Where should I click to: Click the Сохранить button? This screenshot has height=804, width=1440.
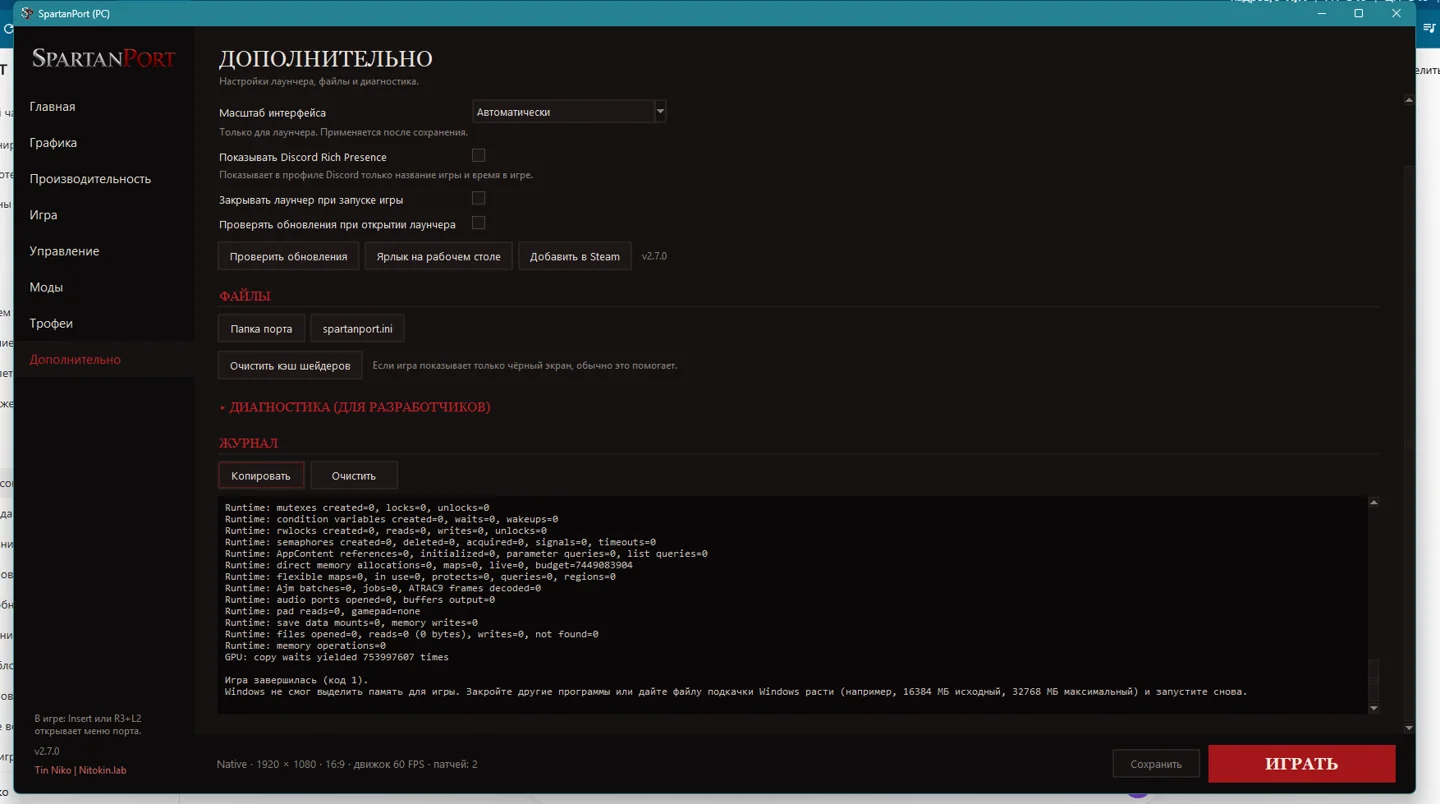tap(1156, 764)
